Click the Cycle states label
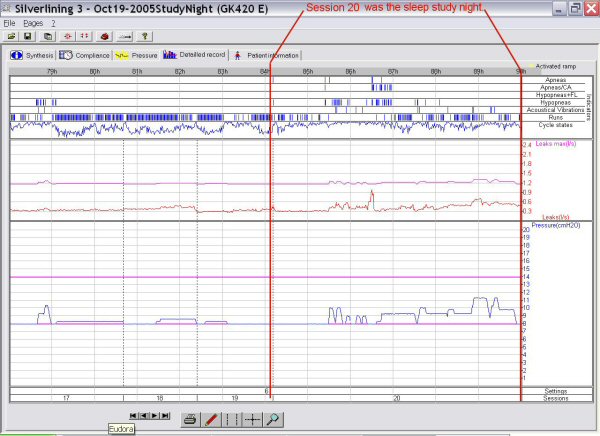 [x=556, y=125]
